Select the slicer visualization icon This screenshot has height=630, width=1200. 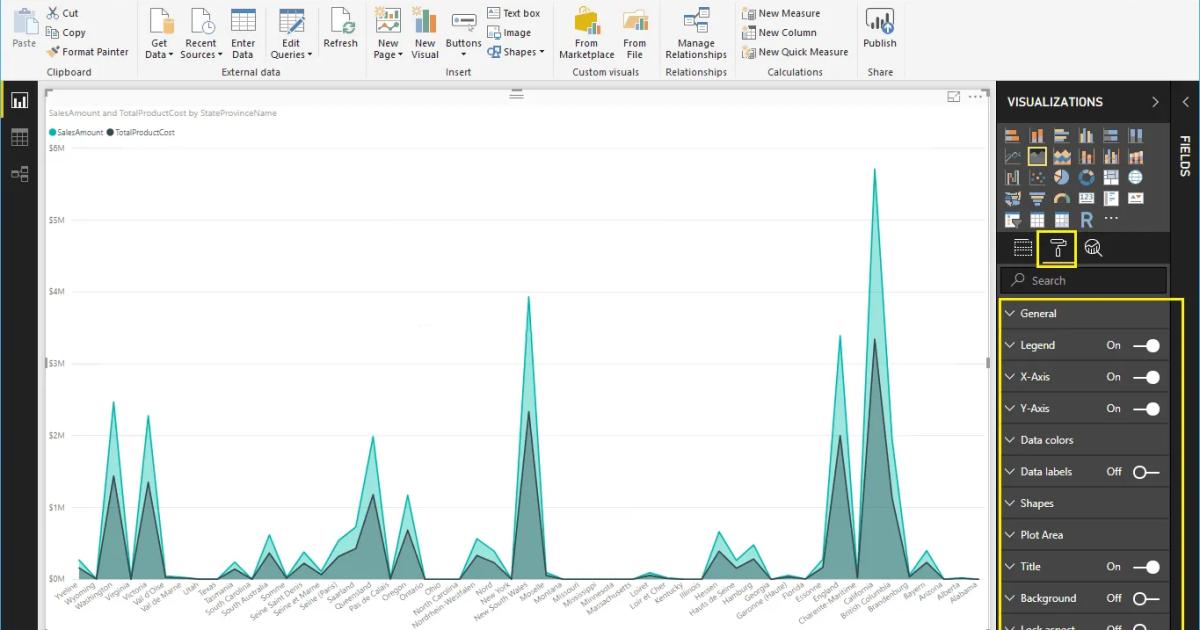(x=1012, y=219)
